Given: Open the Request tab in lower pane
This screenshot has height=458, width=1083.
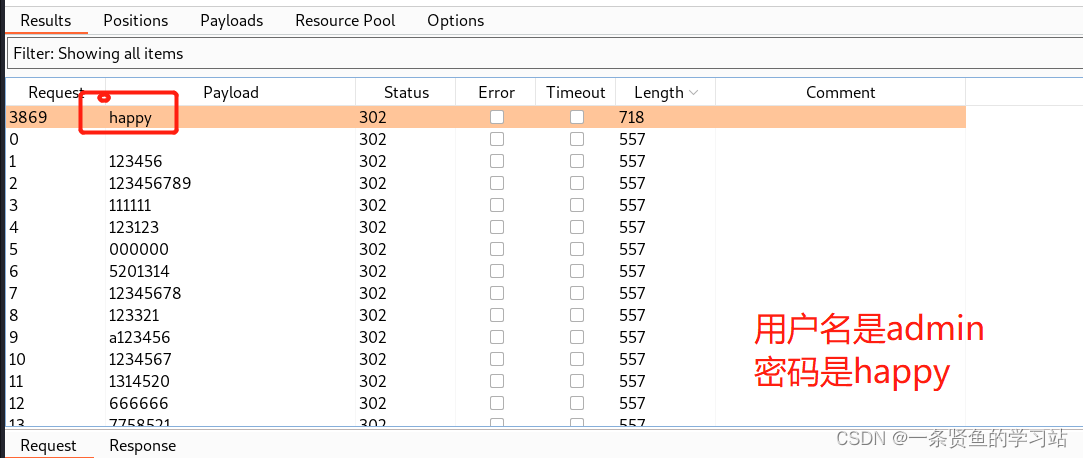Looking at the screenshot, I should tap(48, 446).
